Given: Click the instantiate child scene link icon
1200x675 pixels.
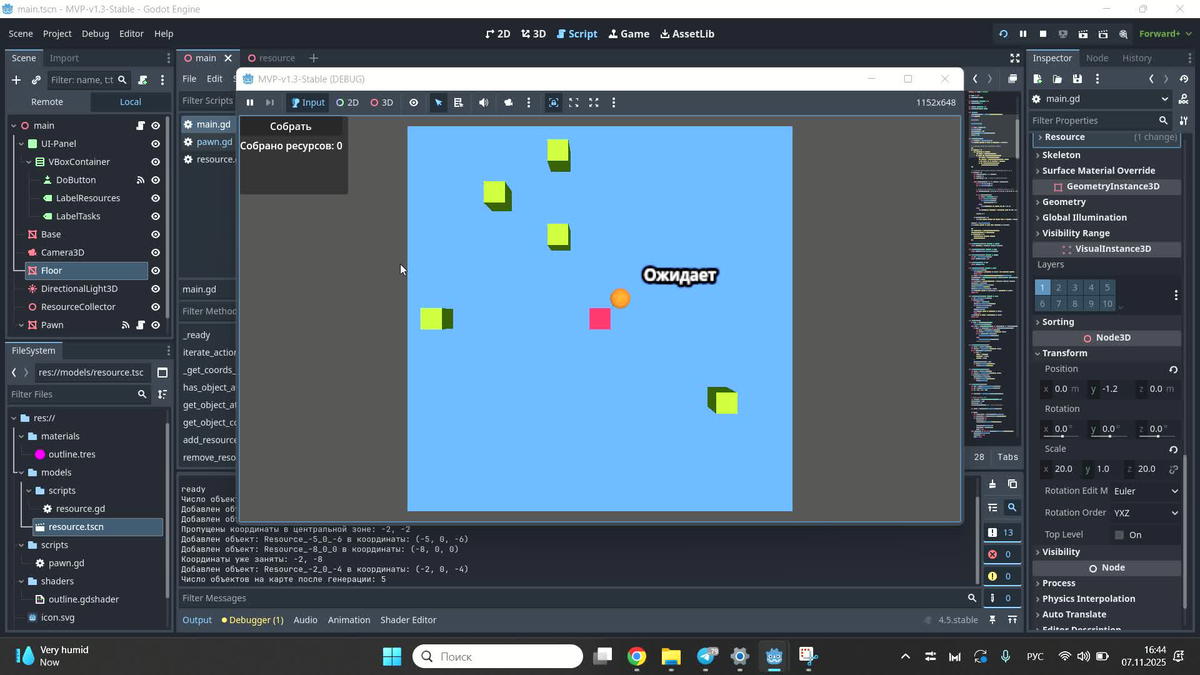Looking at the screenshot, I should coord(36,80).
